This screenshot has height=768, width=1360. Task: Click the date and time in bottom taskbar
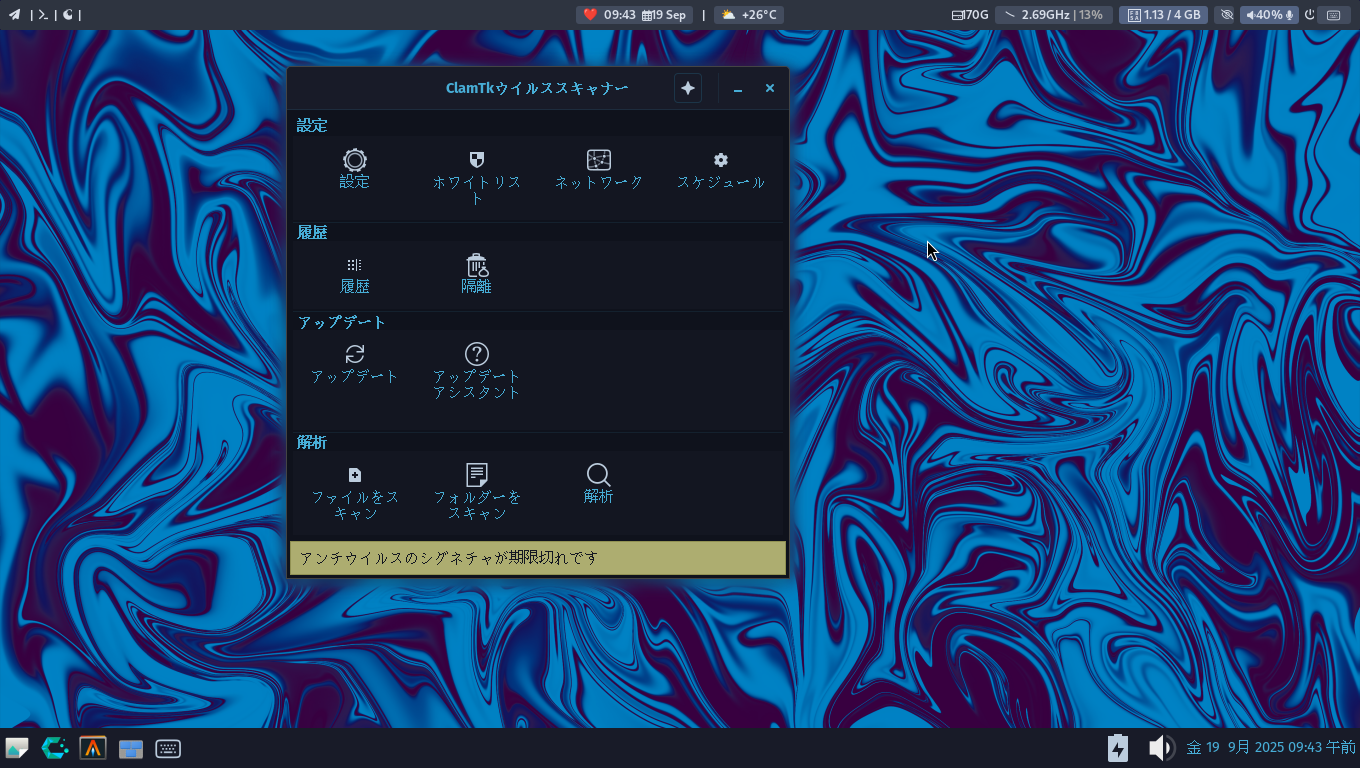(x=1270, y=748)
